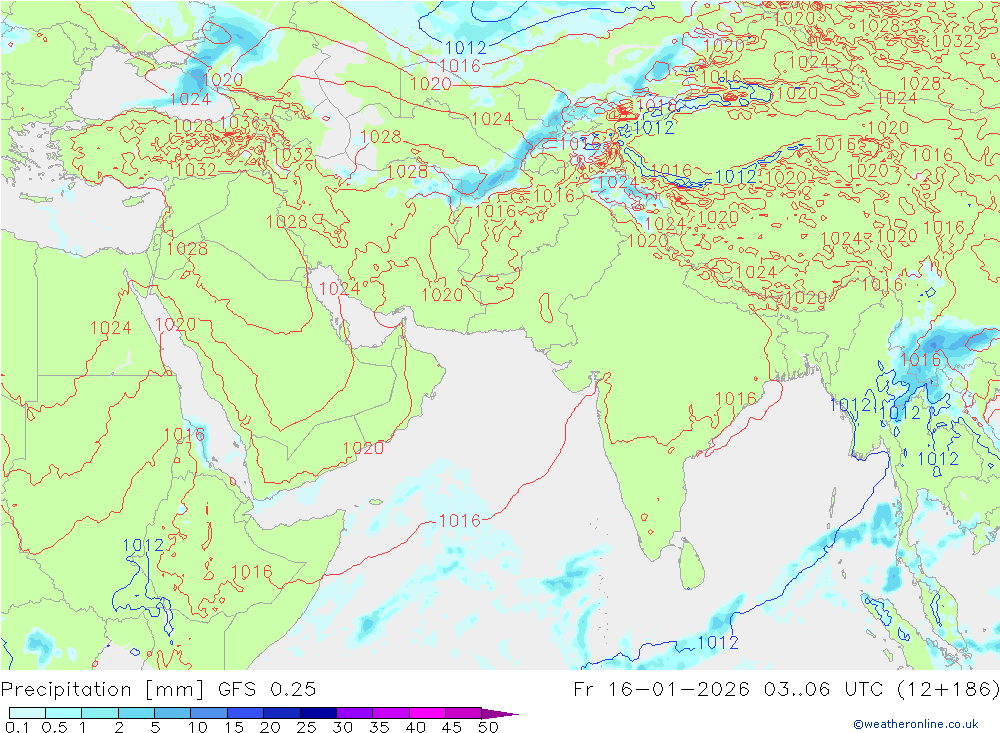Screen dimensions: 1000x733
Task: Click the '1016' isobar label over Arabian Sea
Action: tap(460, 521)
